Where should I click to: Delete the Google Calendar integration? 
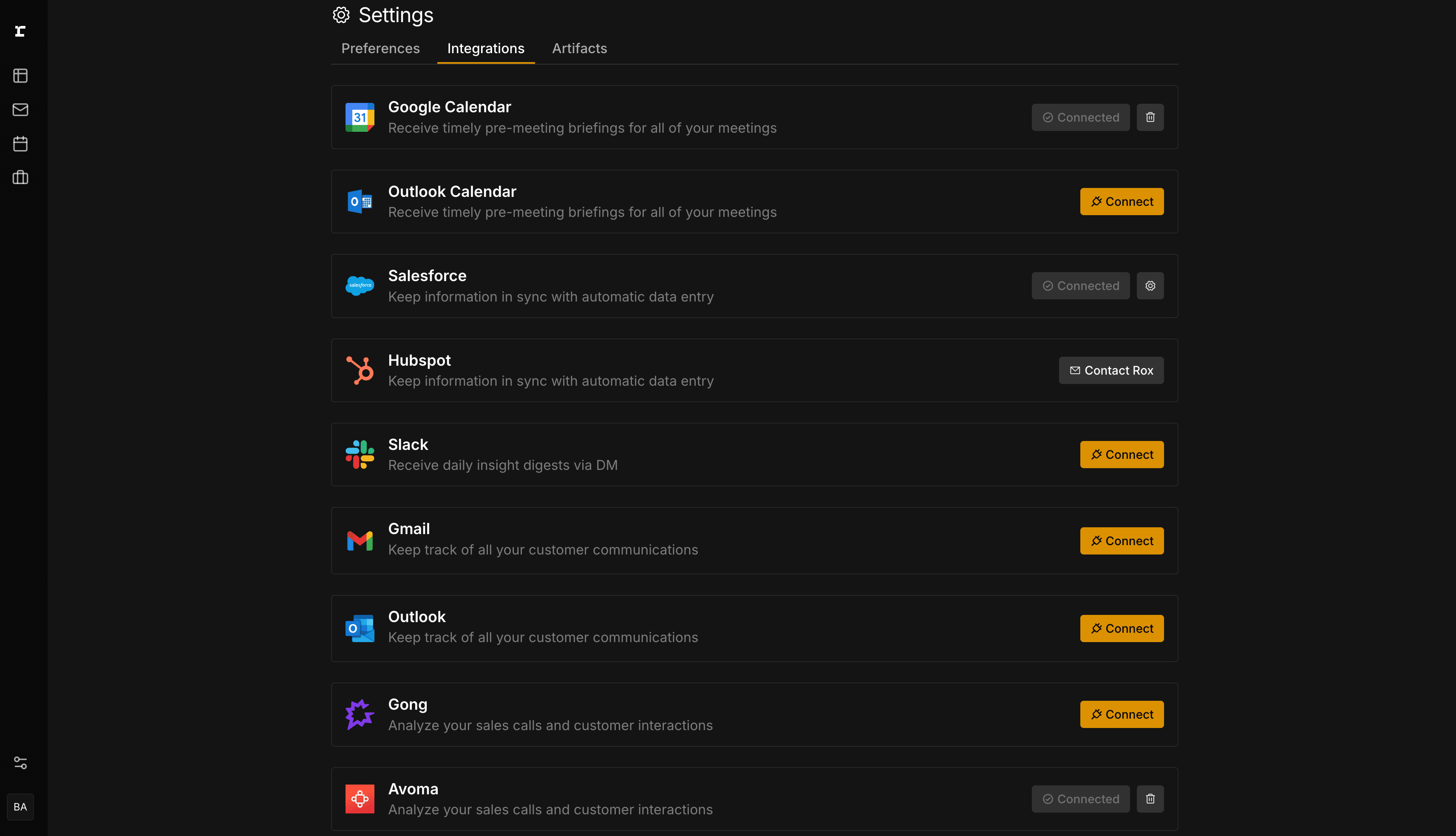pyautogui.click(x=1150, y=117)
